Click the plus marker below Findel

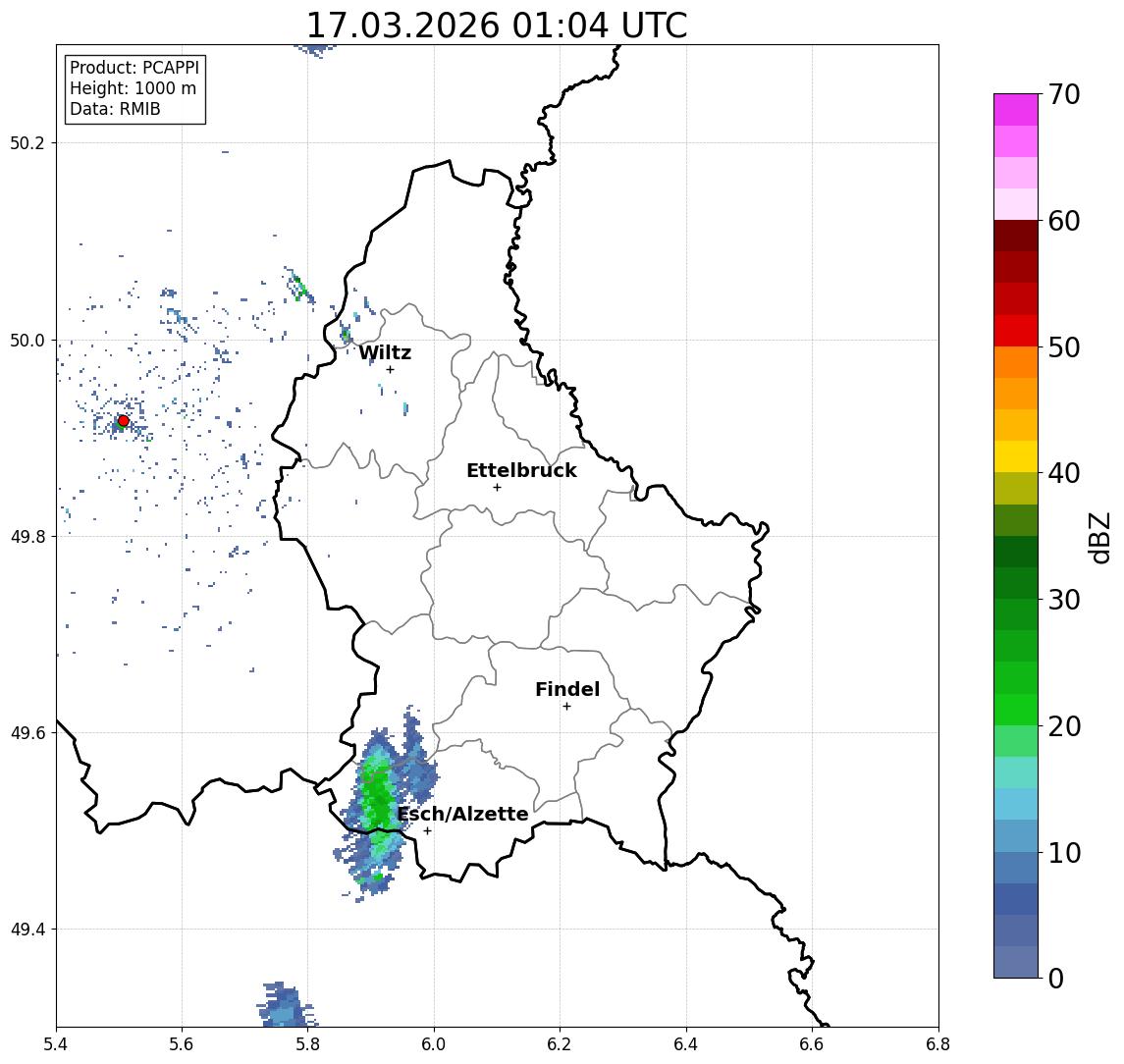click(566, 707)
